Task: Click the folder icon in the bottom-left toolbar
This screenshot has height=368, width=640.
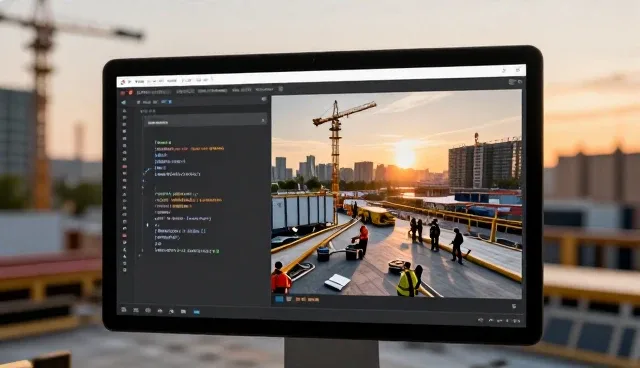Action: coord(184,311)
